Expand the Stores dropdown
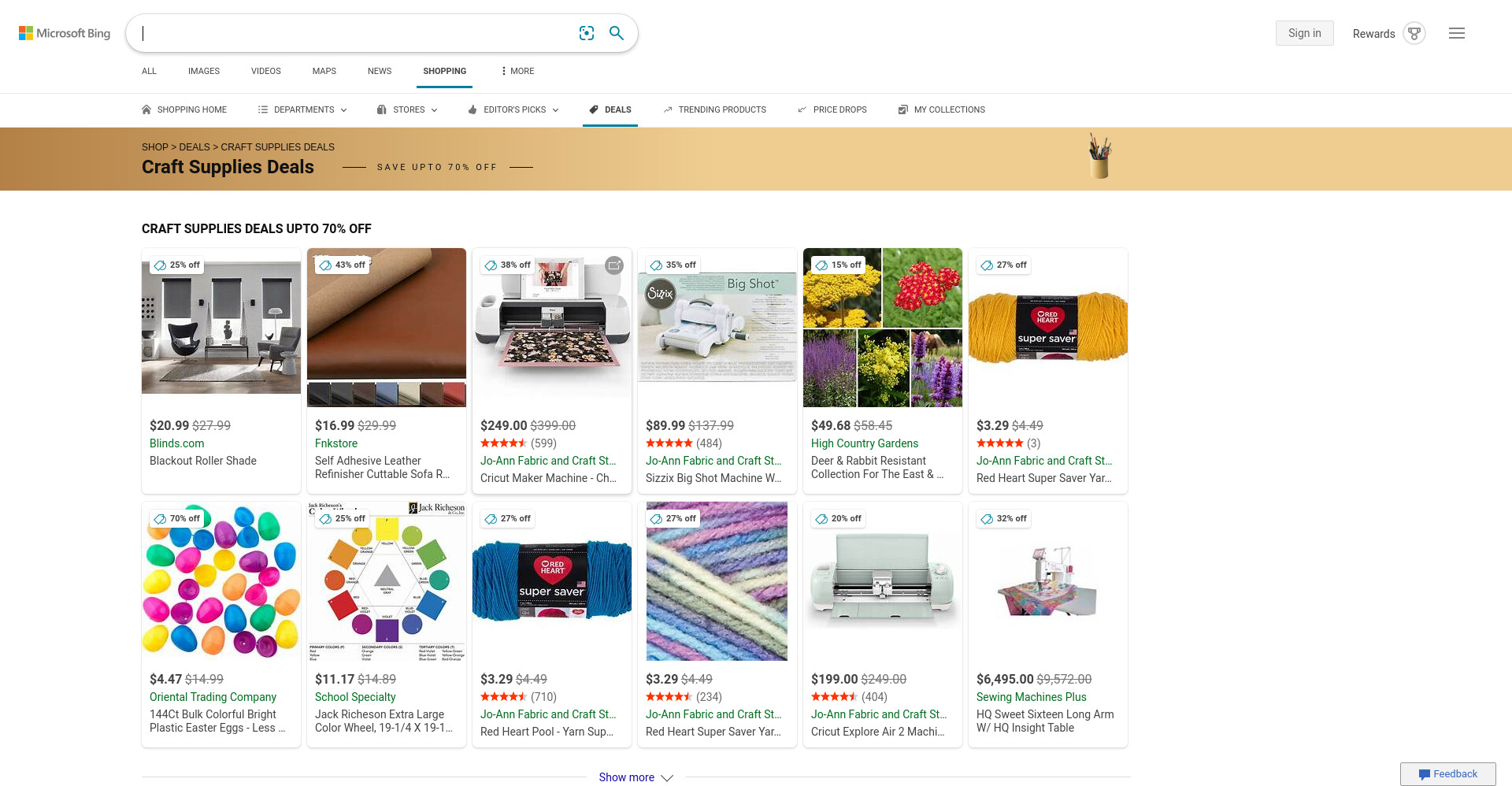This screenshot has height=786, width=1512. click(x=407, y=109)
